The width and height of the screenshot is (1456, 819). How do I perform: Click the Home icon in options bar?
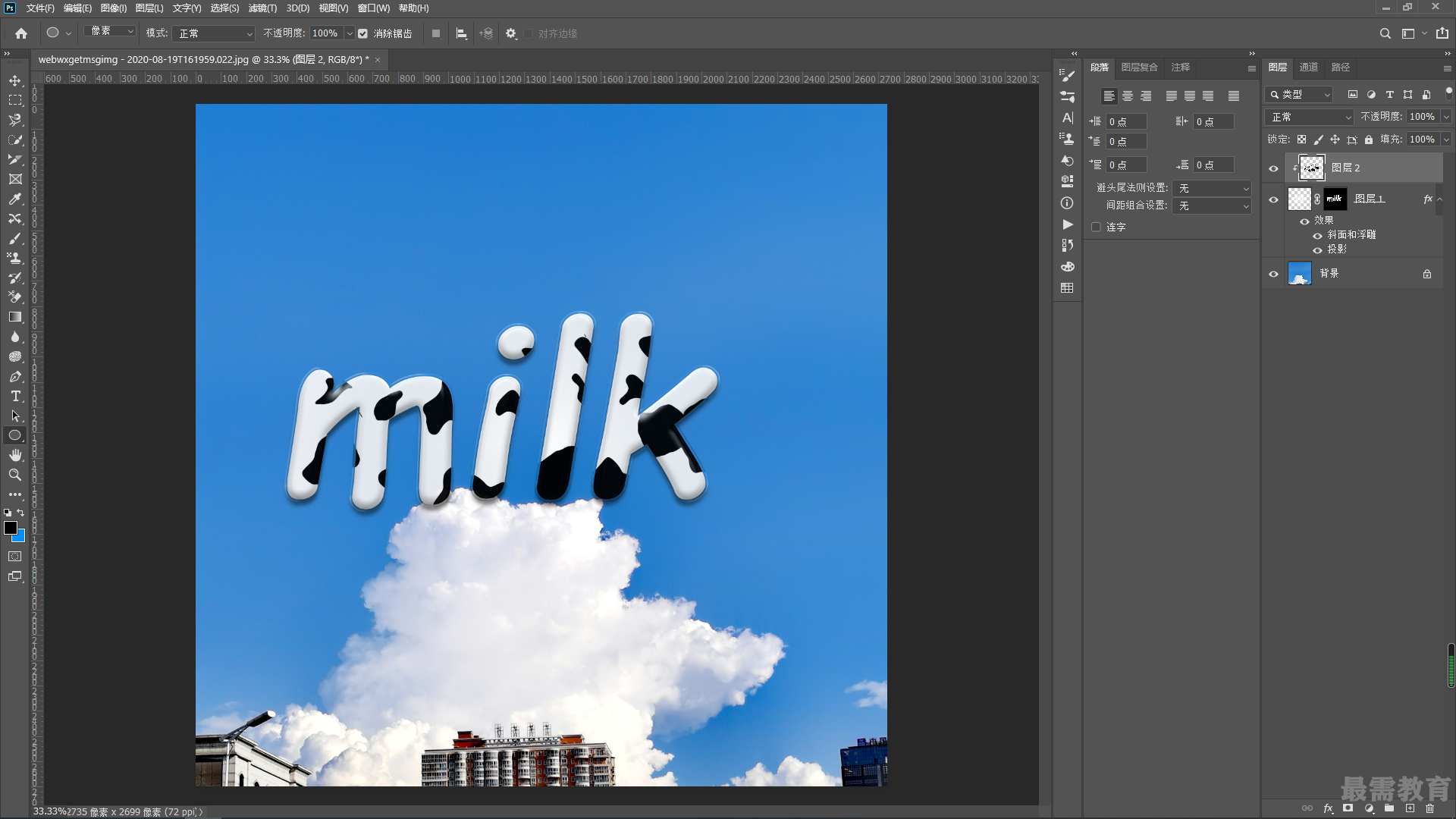(21, 33)
